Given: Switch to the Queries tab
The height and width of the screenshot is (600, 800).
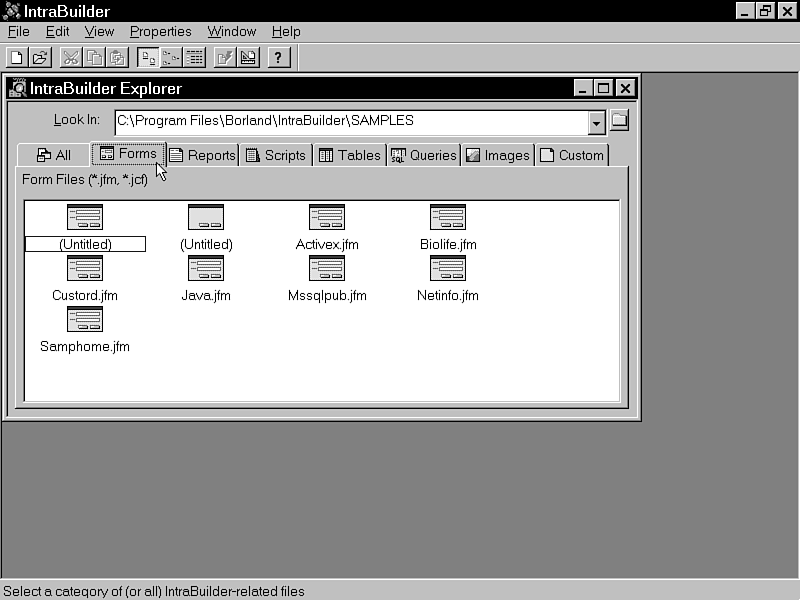Looking at the screenshot, I should pyautogui.click(x=423, y=155).
